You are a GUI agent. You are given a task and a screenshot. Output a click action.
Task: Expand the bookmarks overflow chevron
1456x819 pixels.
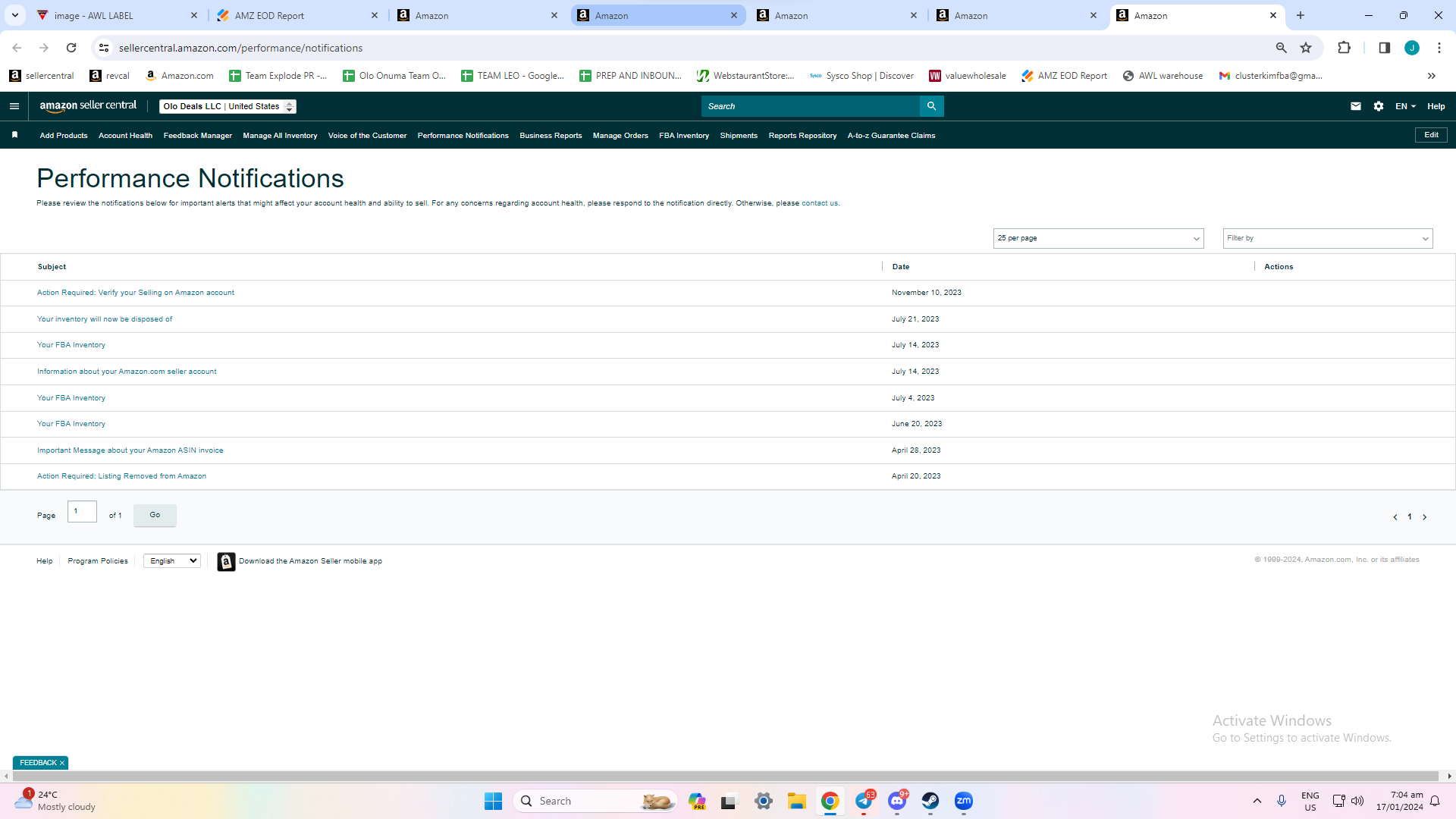tap(1432, 76)
